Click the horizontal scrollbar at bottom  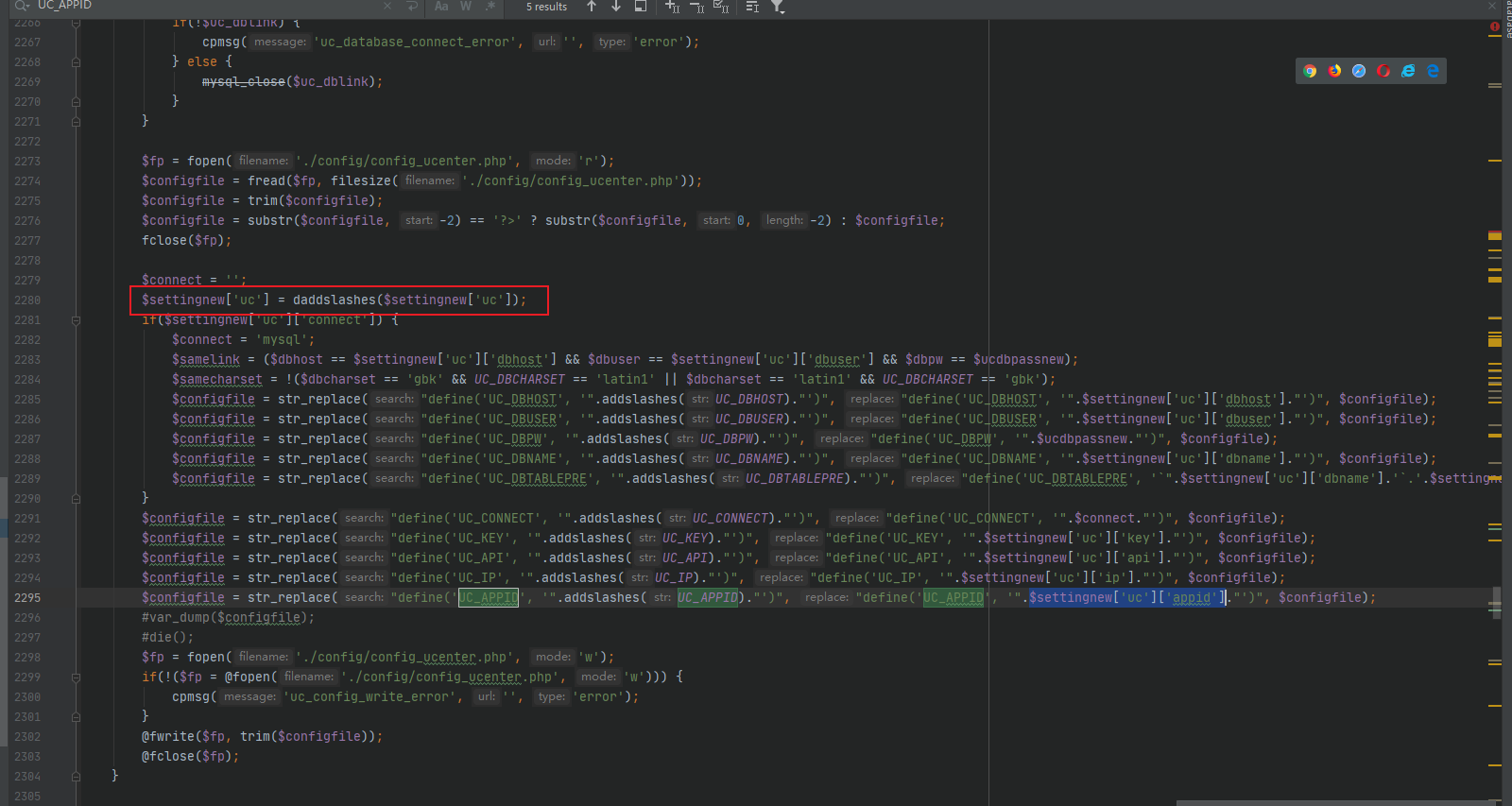click(1338, 802)
